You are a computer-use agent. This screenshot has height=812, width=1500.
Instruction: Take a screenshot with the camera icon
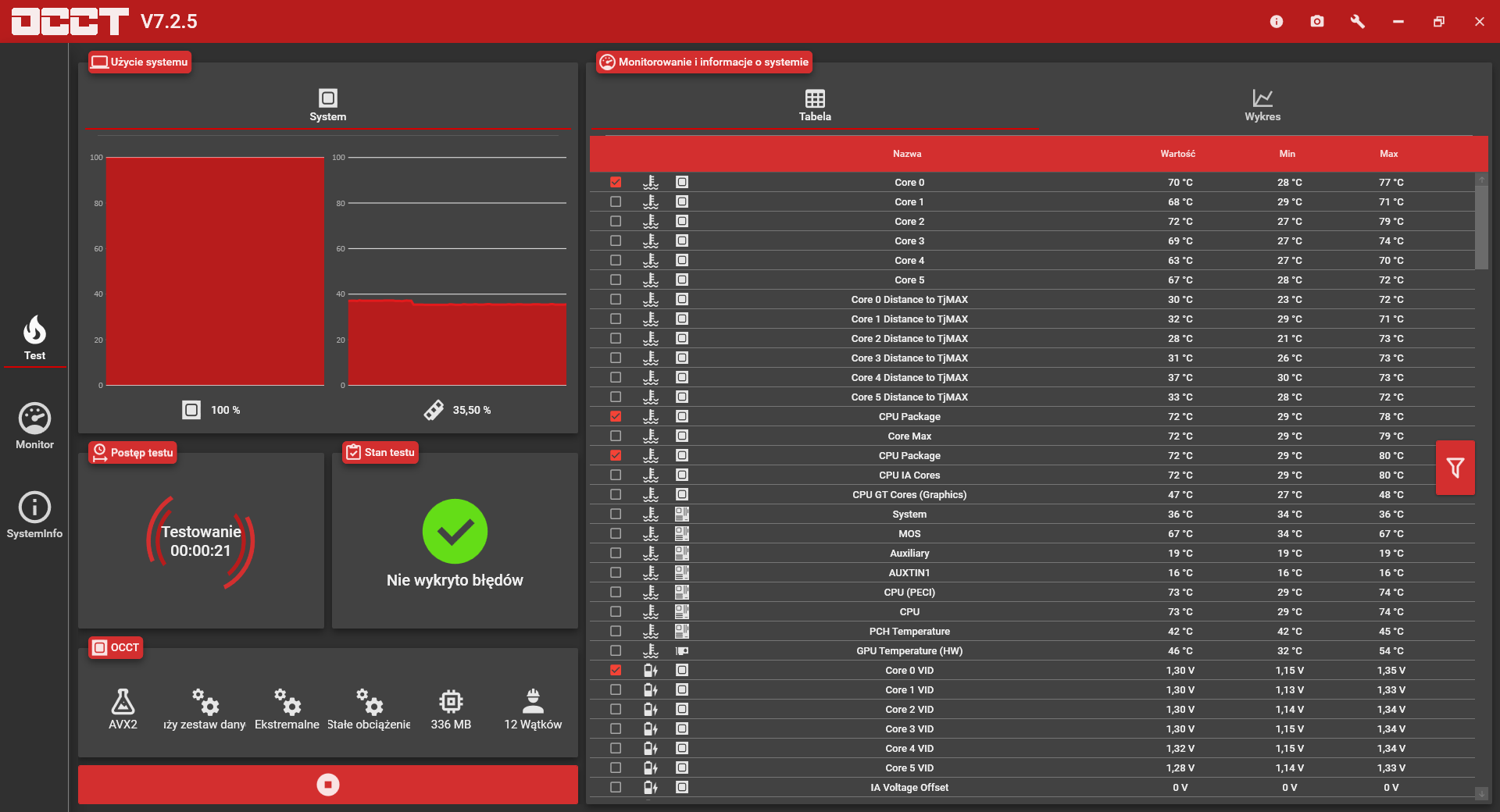pyautogui.click(x=1317, y=22)
